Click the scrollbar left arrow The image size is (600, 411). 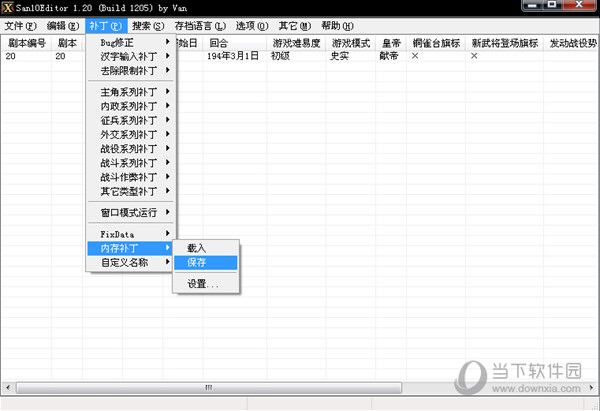(x=8, y=388)
